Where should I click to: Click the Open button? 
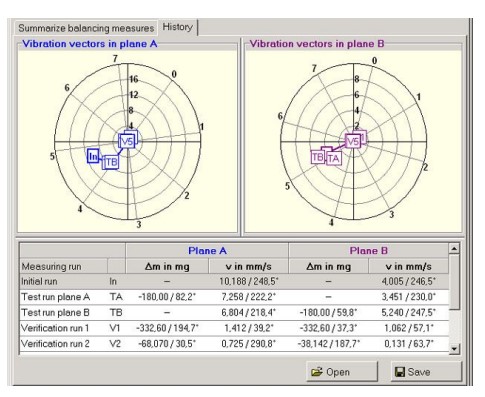click(x=342, y=372)
